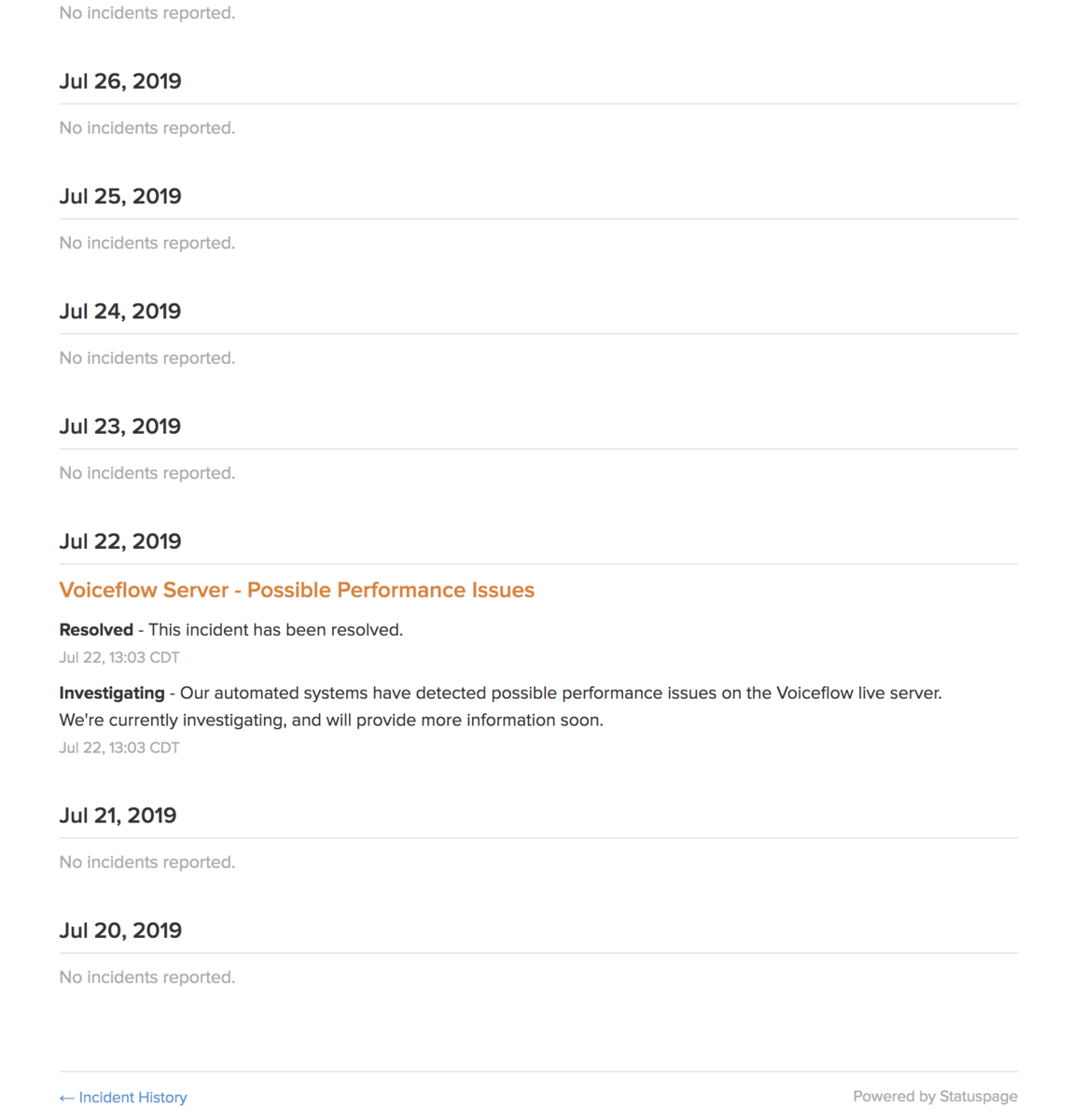Click 'No incidents reported' under Jul 21
The image size is (1085, 1120).
(x=147, y=862)
